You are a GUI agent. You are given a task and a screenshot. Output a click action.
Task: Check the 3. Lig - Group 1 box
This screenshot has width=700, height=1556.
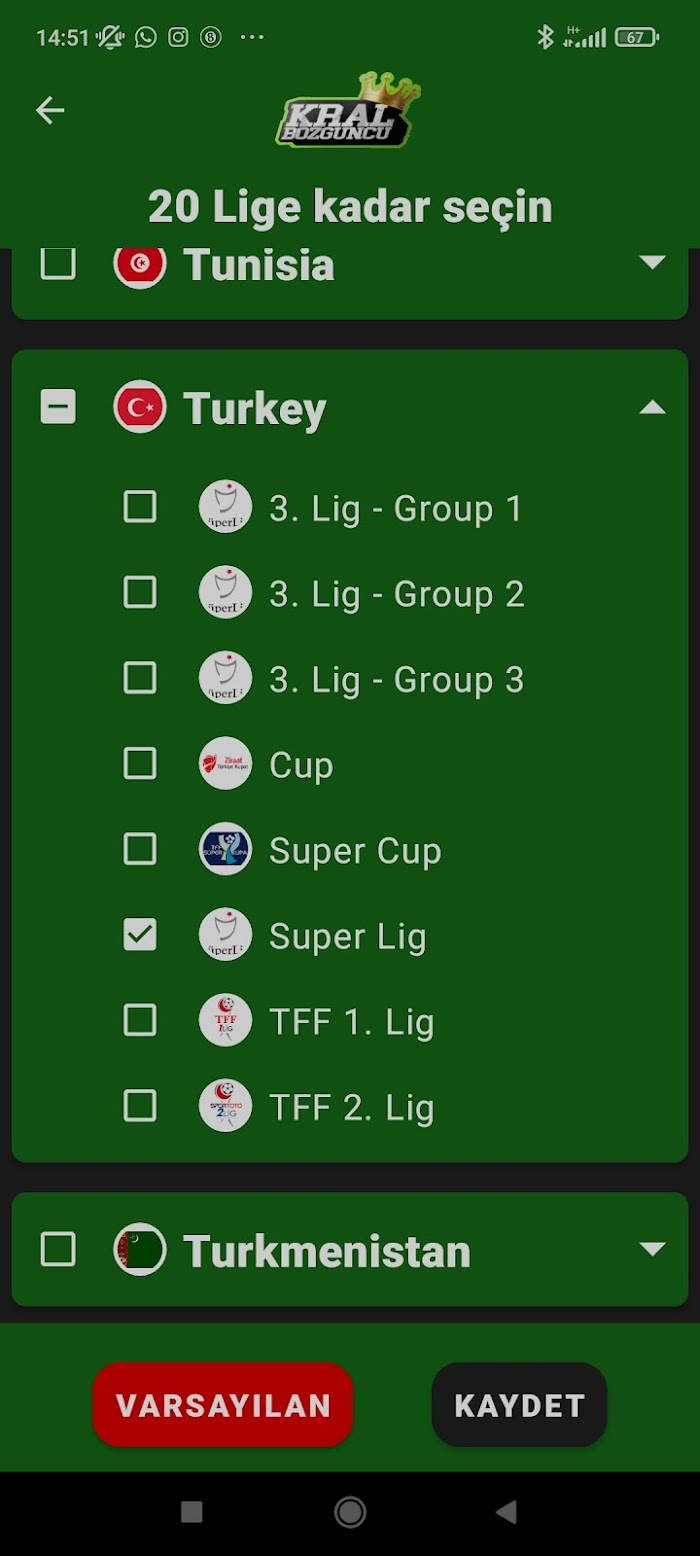click(x=140, y=507)
